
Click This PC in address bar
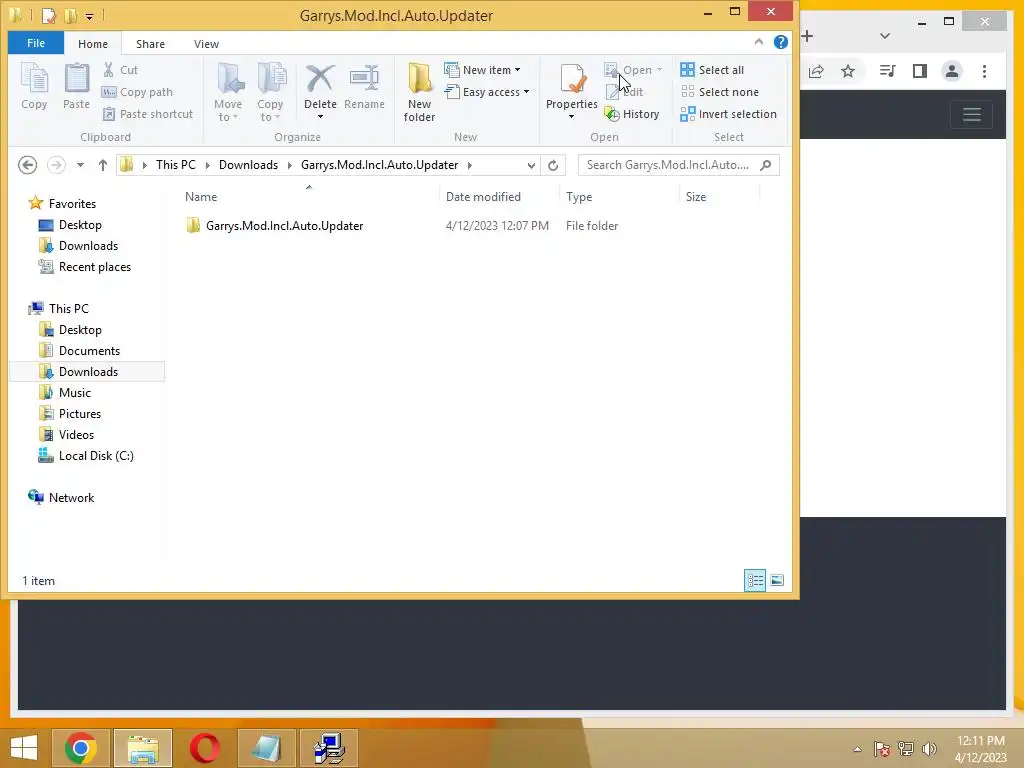pyautogui.click(x=176, y=165)
